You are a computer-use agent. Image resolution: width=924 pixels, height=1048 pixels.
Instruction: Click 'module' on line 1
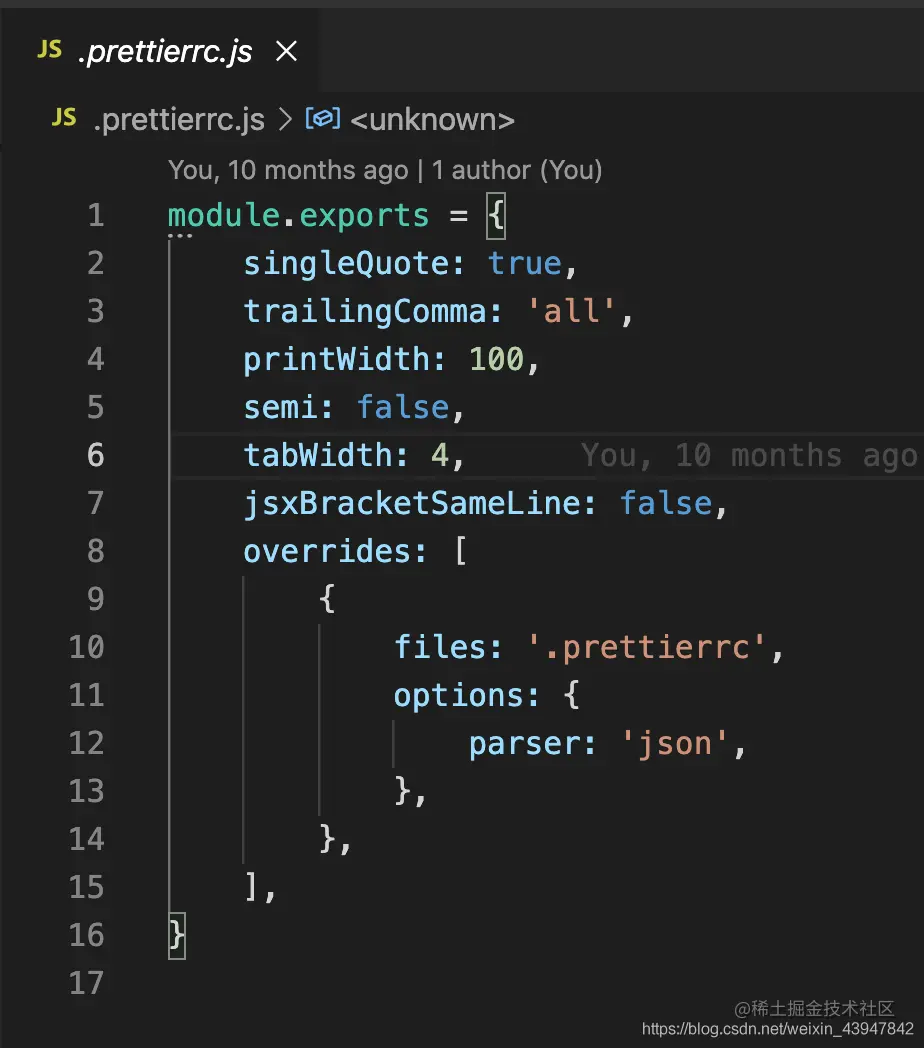(x=224, y=216)
